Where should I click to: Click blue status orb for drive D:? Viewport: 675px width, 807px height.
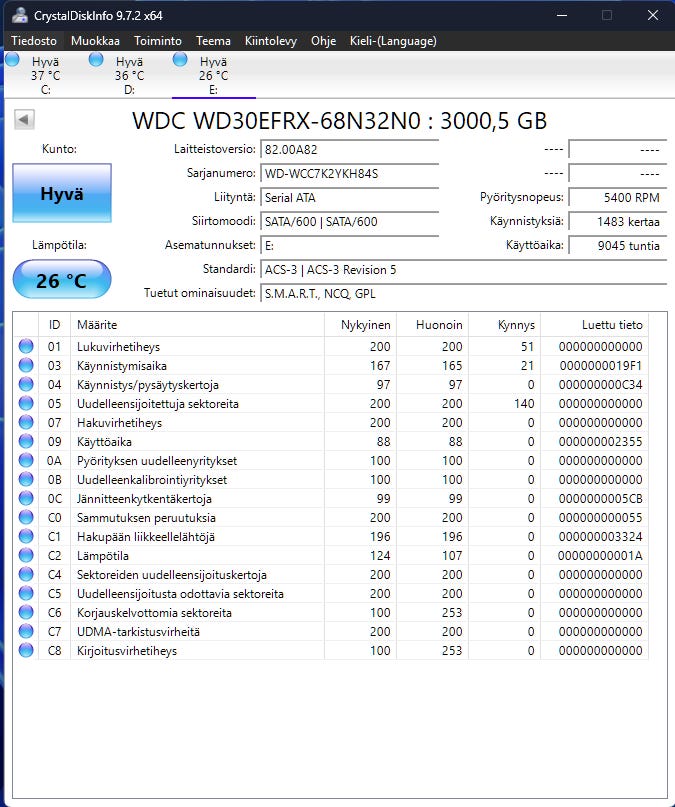click(x=96, y=60)
